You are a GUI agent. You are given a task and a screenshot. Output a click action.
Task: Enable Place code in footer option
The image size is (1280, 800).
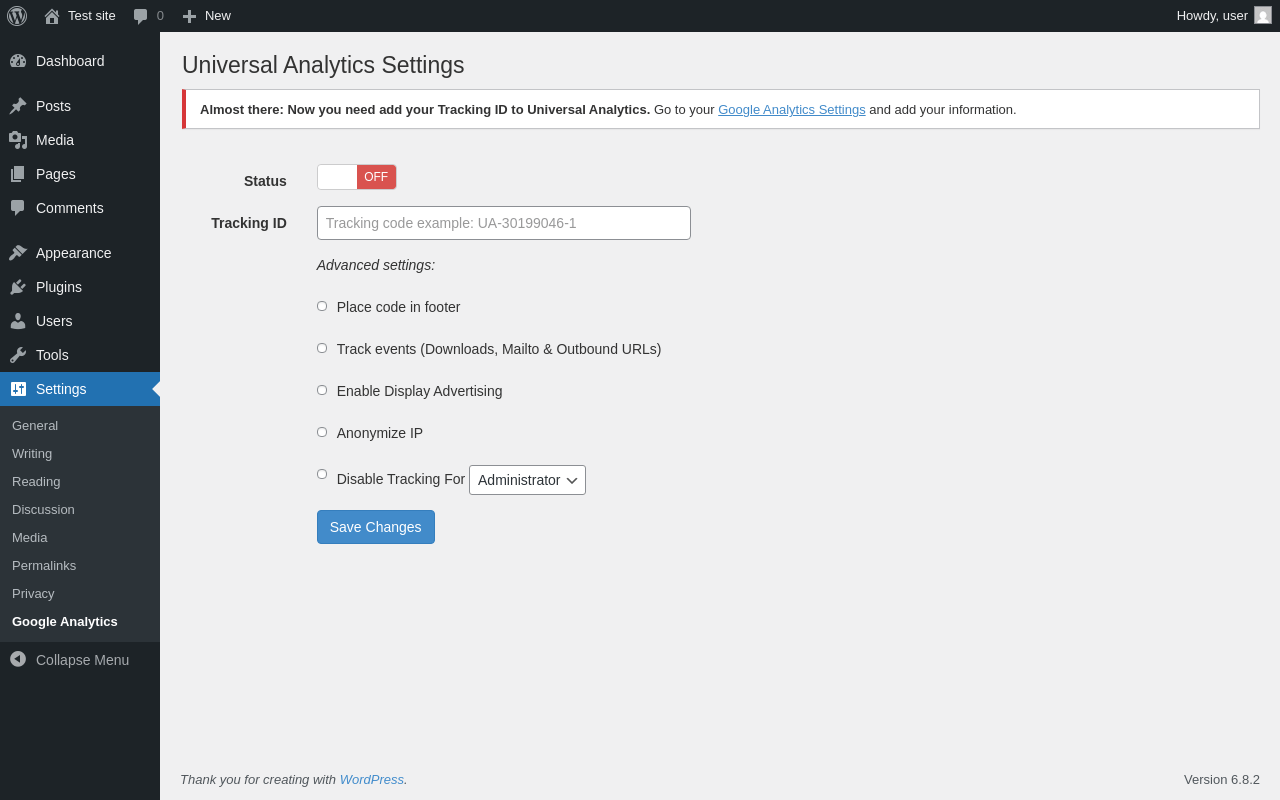point(322,306)
